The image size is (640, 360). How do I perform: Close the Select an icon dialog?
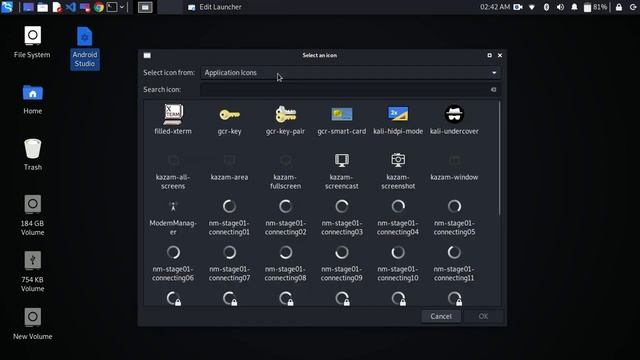[500, 55]
